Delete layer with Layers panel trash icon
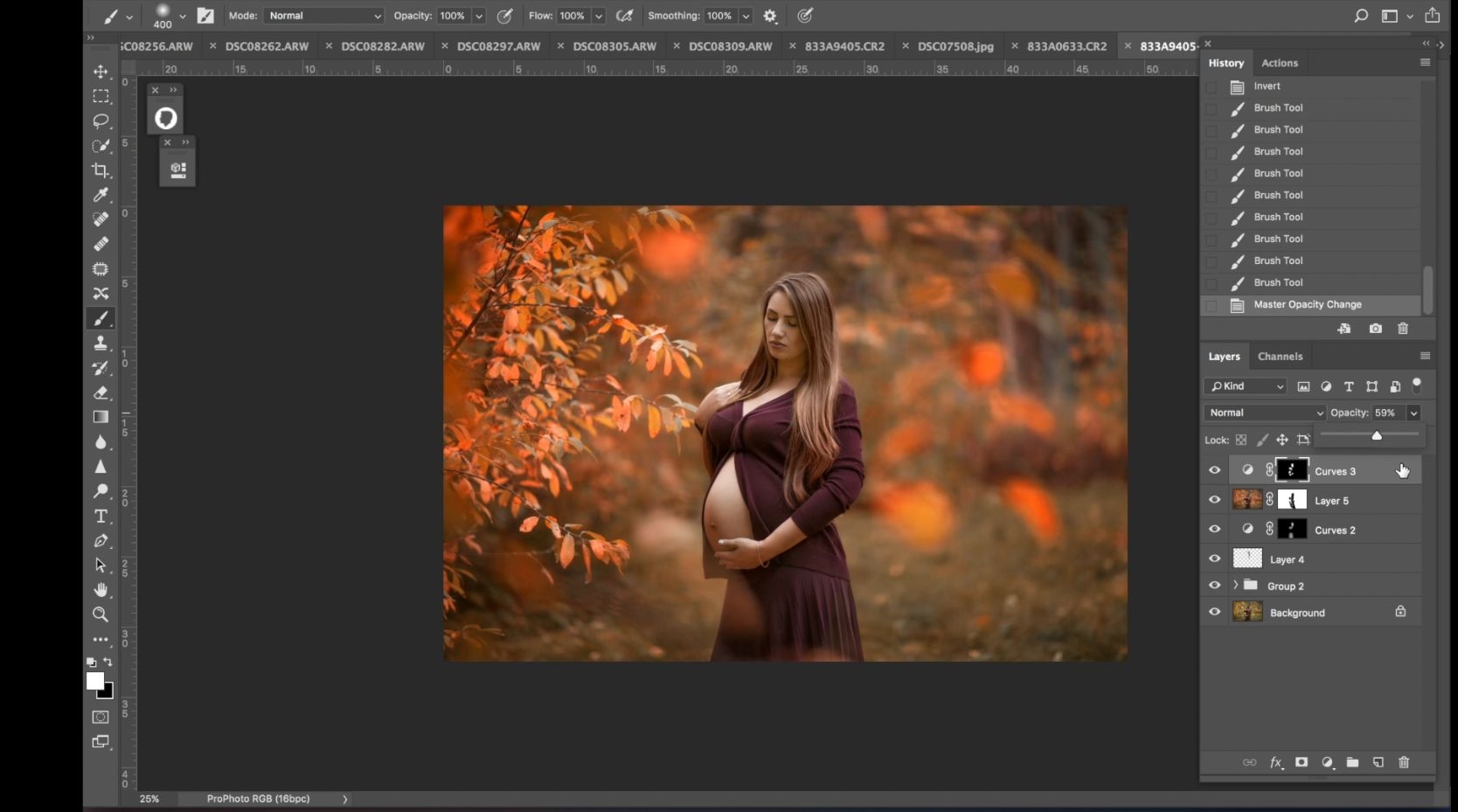 pyautogui.click(x=1404, y=762)
